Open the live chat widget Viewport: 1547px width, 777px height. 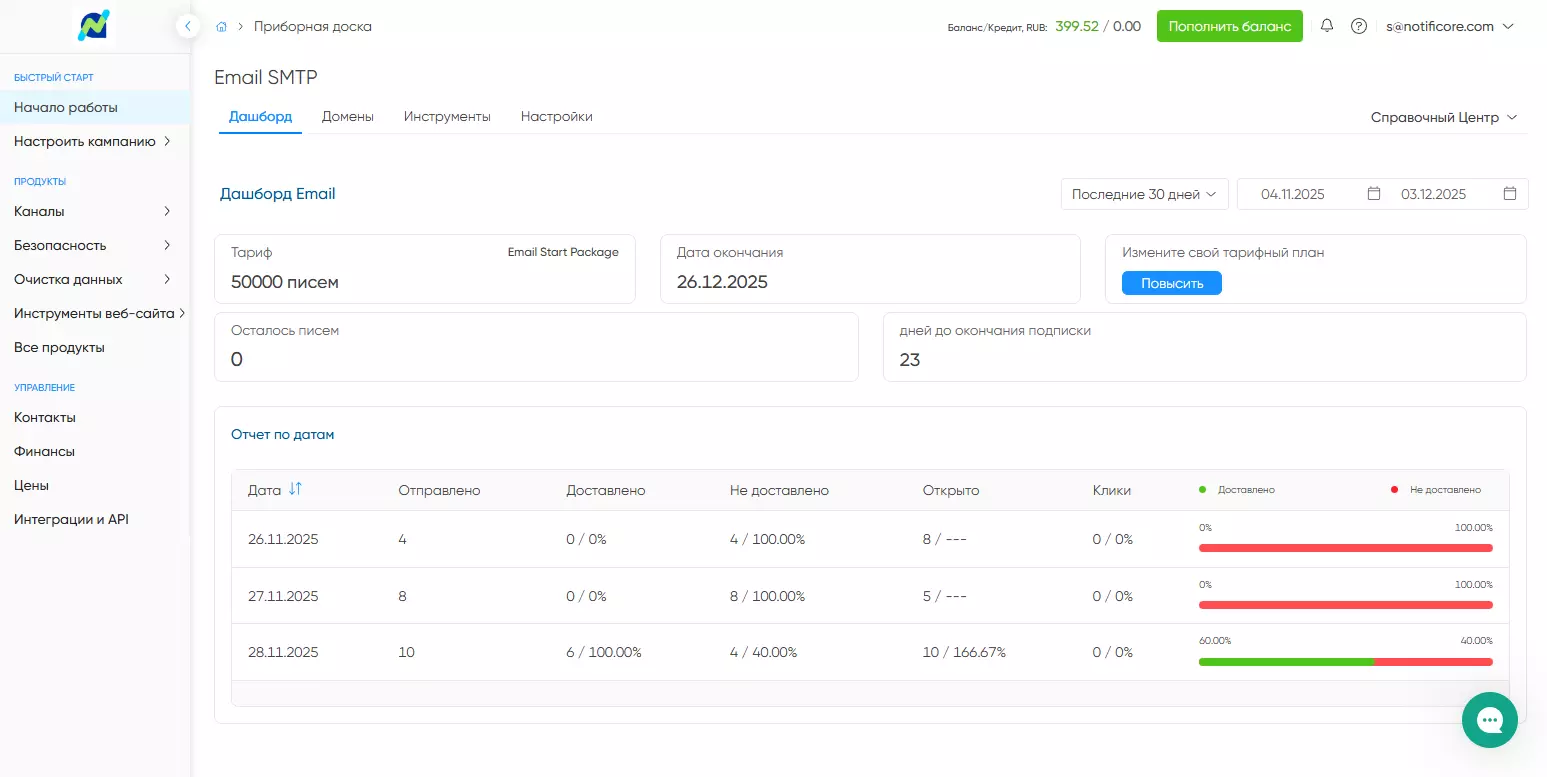pos(1489,719)
